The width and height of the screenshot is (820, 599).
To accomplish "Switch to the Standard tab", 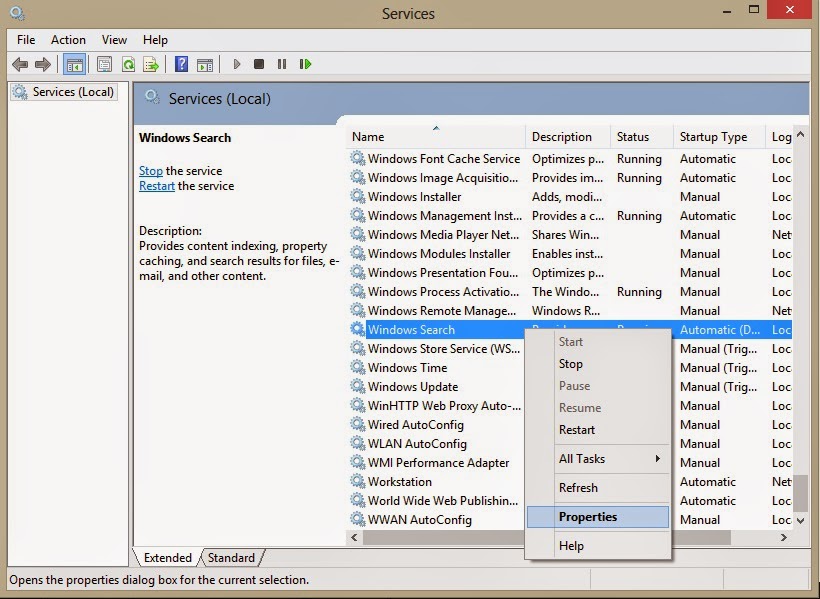I will tap(231, 558).
